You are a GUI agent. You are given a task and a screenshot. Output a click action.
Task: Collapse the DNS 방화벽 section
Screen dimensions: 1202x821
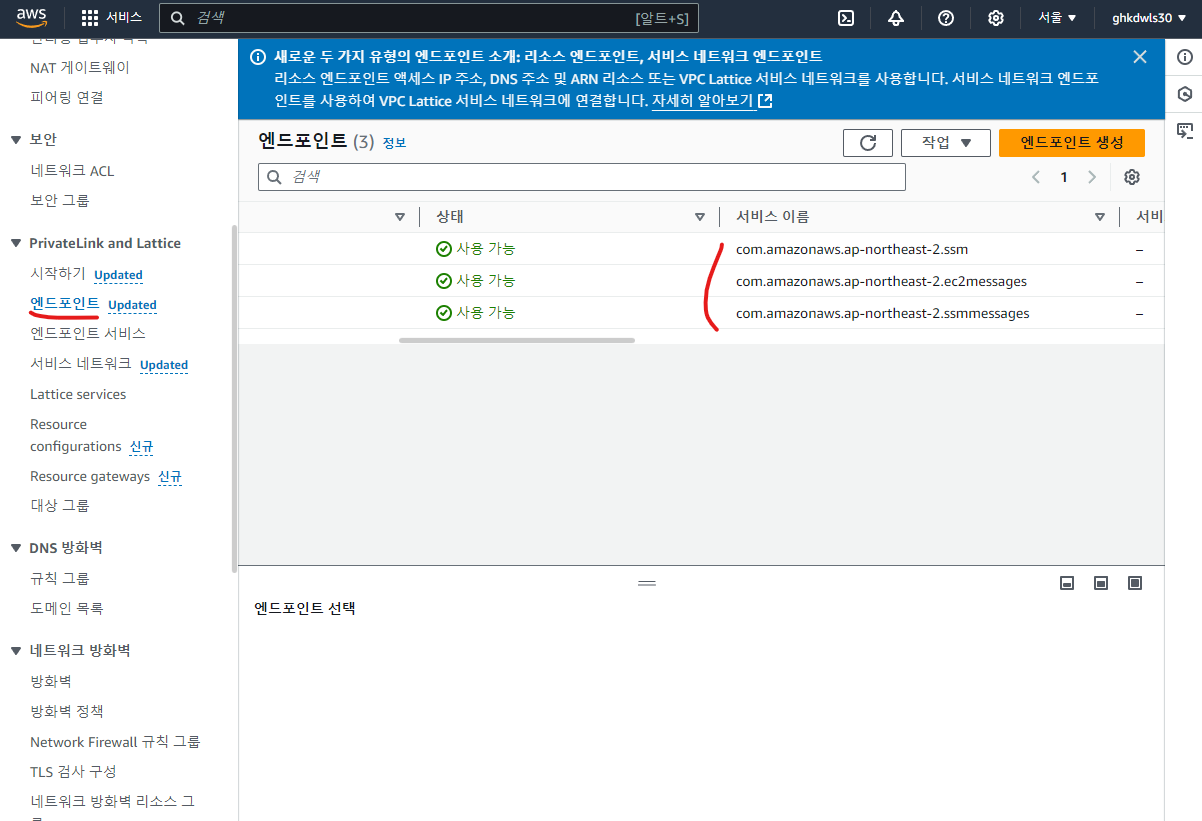pyautogui.click(x=16, y=548)
